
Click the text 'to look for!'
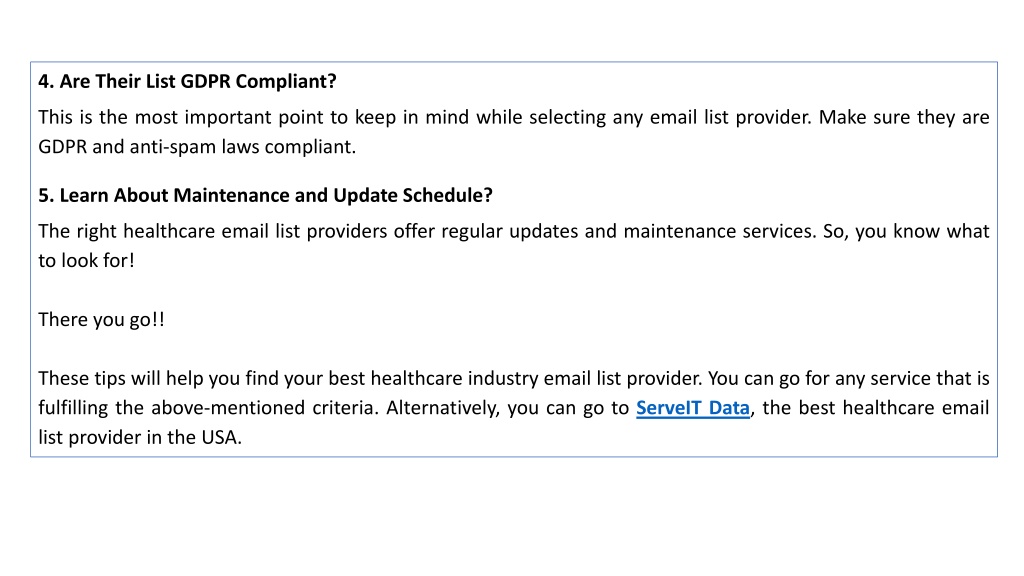86,261
